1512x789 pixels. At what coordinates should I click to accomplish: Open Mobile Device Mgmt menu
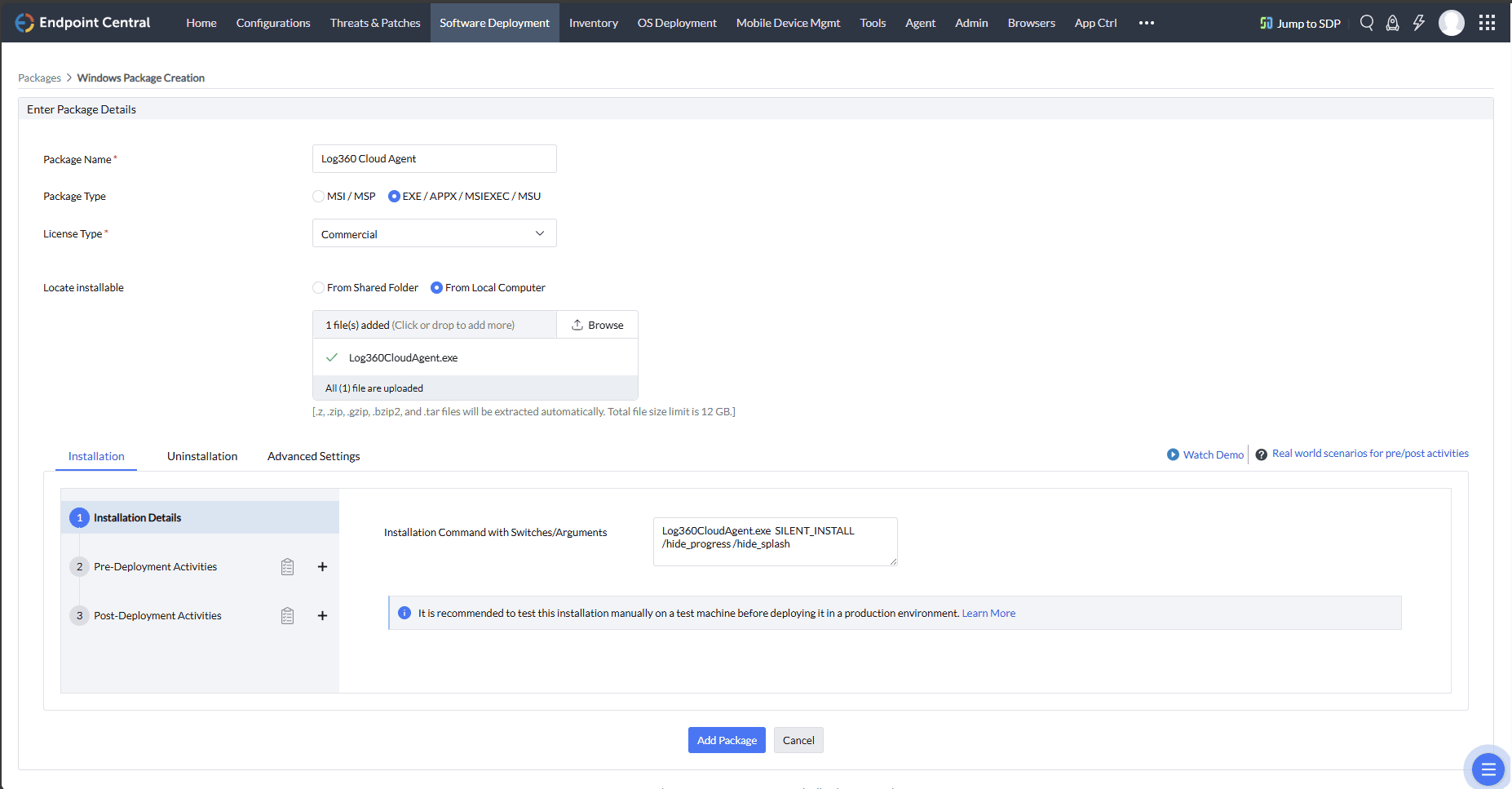[789, 23]
